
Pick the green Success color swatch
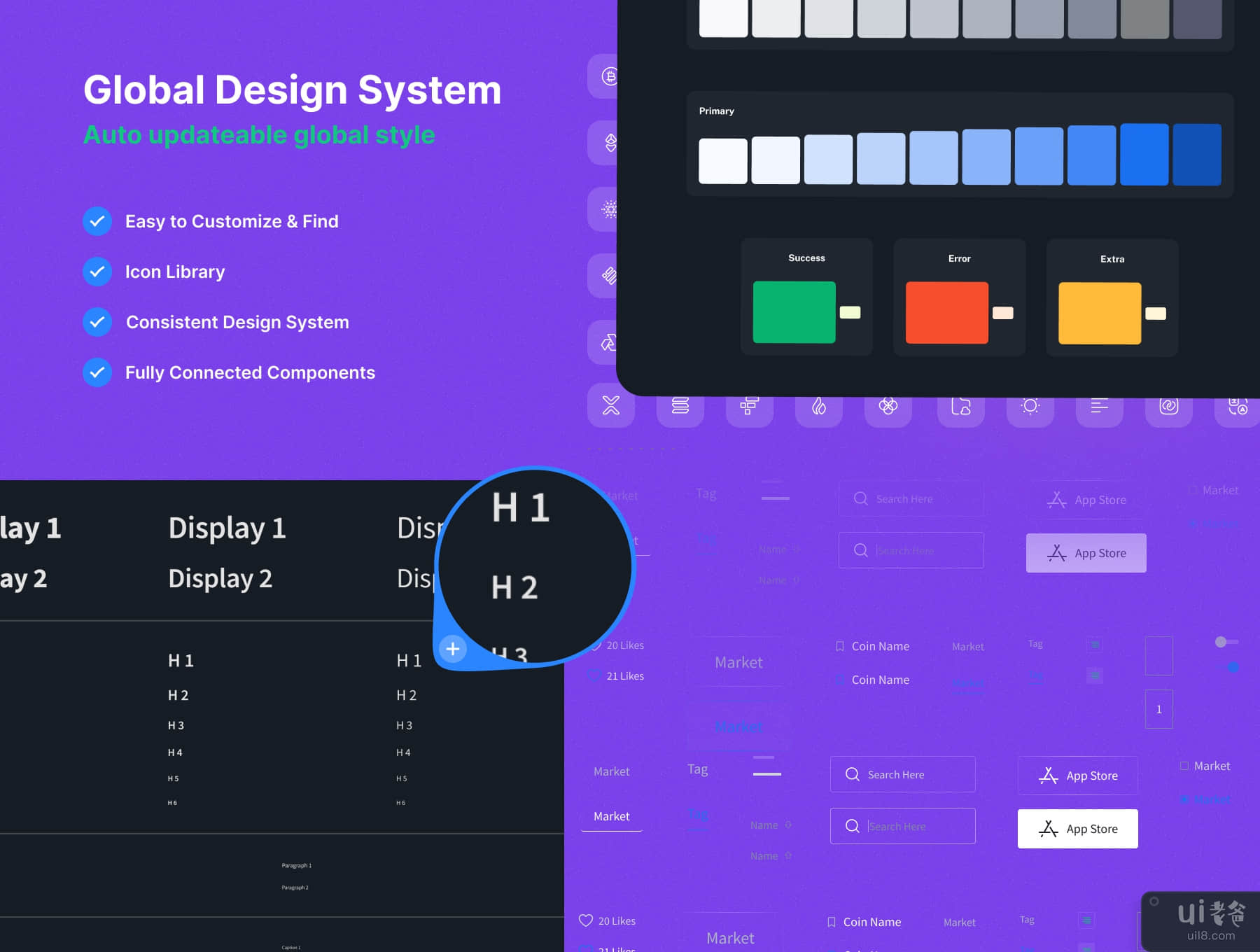794,312
